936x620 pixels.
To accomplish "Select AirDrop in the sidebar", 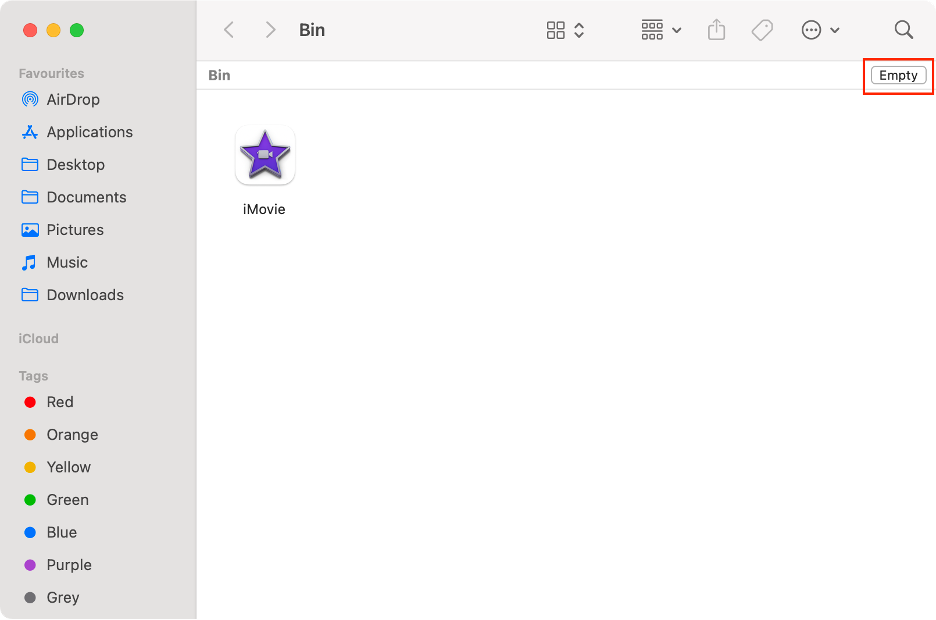I will tap(72, 99).
